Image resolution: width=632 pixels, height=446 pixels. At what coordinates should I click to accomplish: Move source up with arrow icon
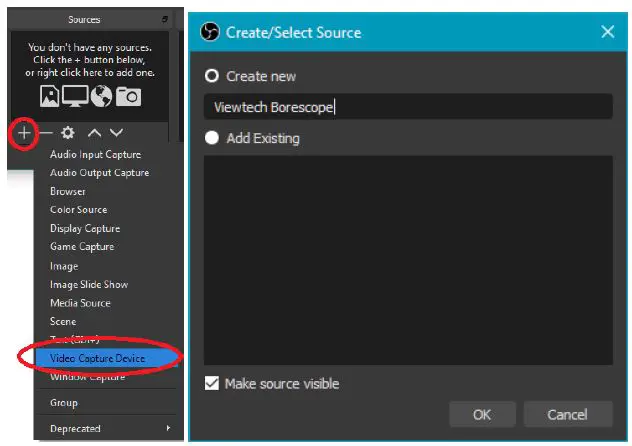(94, 132)
